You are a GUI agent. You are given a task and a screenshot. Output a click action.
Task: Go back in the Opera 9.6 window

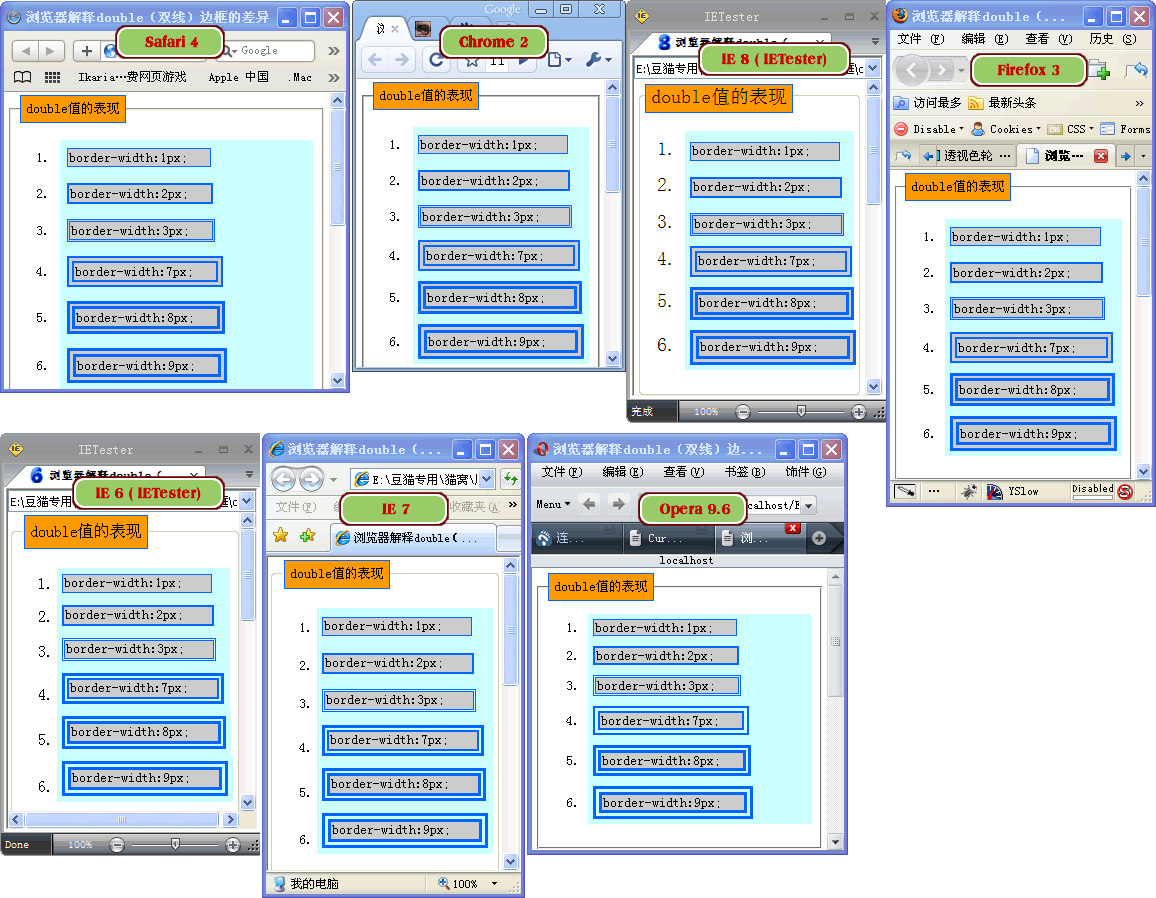click(589, 504)
